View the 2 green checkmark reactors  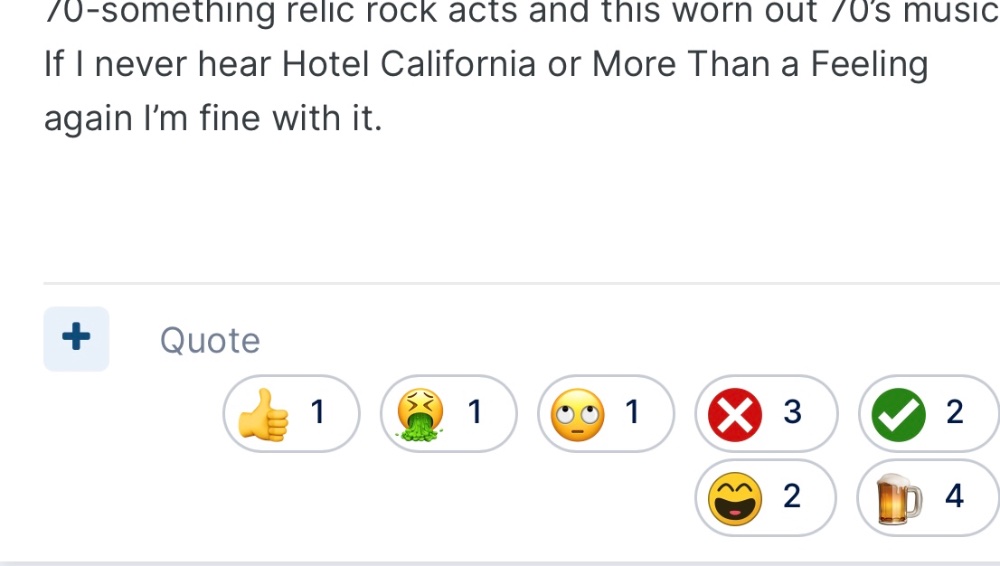point(954,412)
